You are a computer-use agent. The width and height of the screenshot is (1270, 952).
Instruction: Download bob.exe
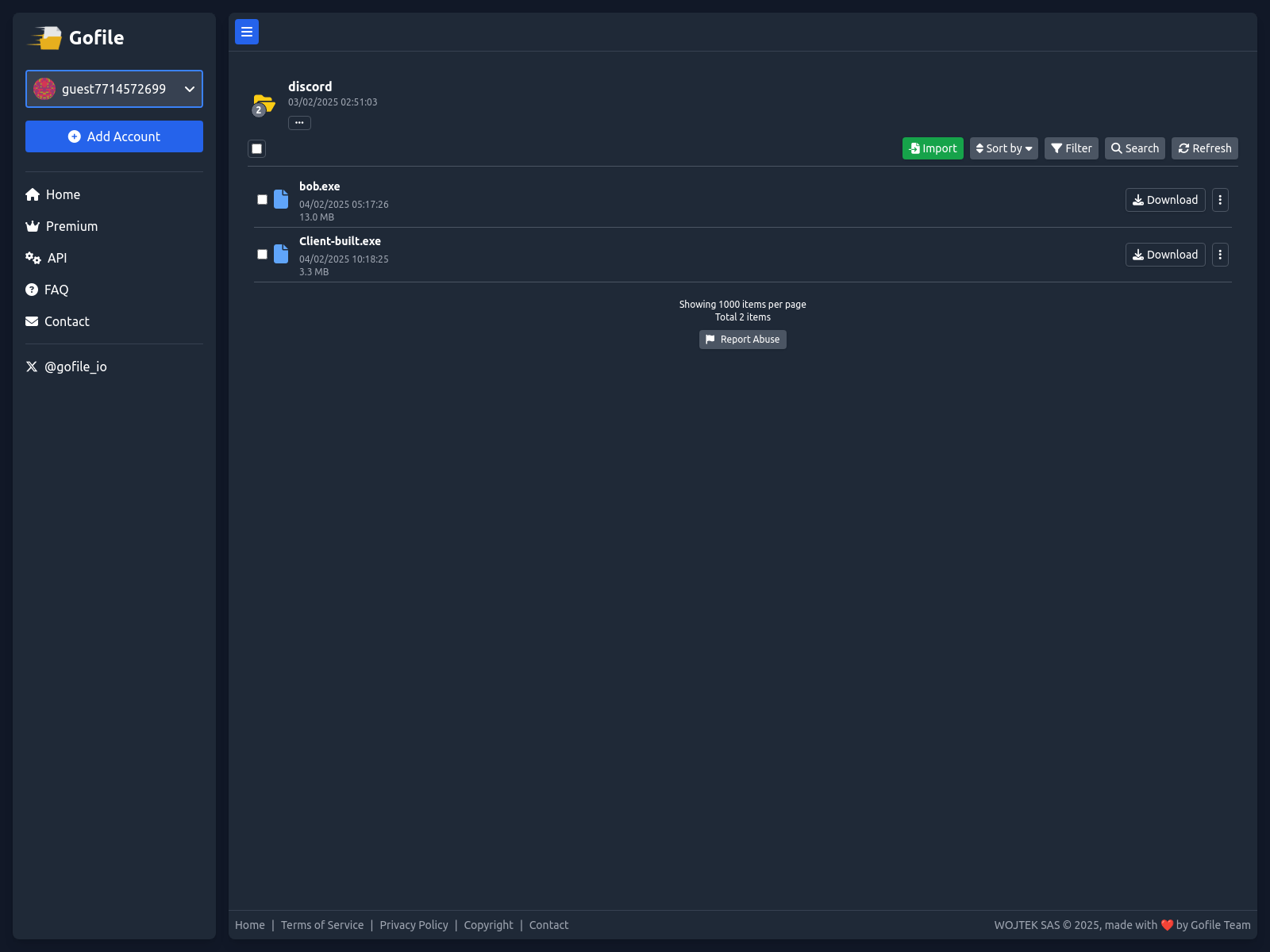coord(1165,200)
